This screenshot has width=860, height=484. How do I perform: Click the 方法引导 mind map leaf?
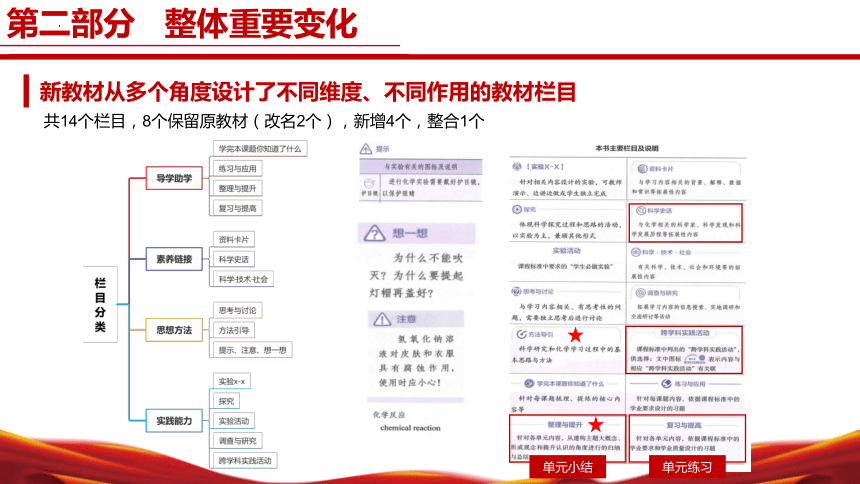pos(234,330)
